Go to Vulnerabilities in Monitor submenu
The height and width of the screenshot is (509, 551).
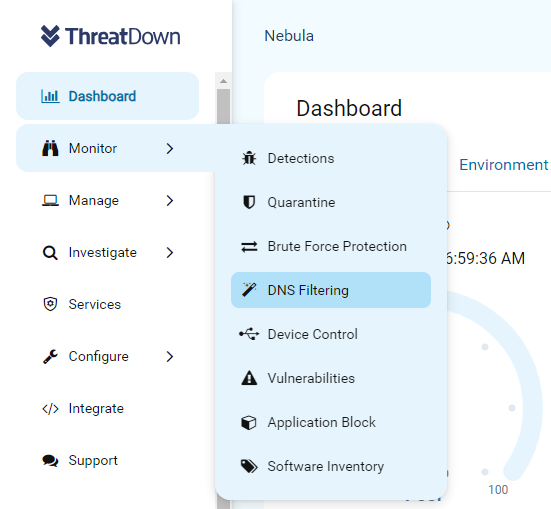[331, 378]
